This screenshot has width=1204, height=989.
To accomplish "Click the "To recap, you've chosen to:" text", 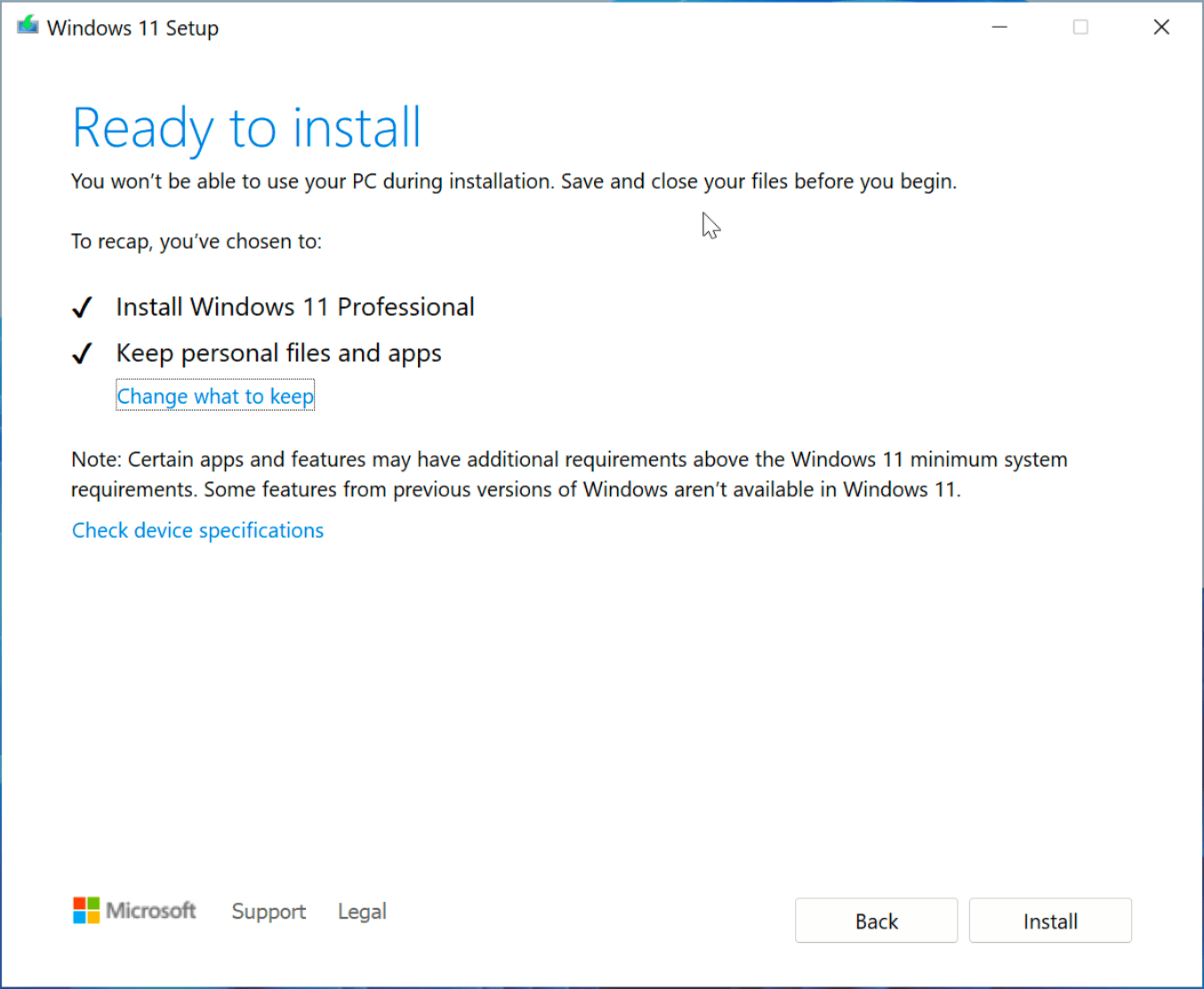I will 197,242.
